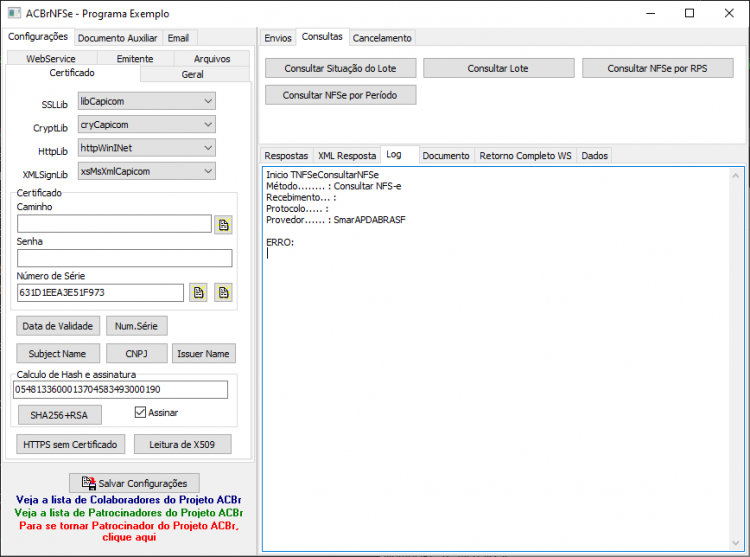Click last icon button beside Número de Série

point(223,293)
